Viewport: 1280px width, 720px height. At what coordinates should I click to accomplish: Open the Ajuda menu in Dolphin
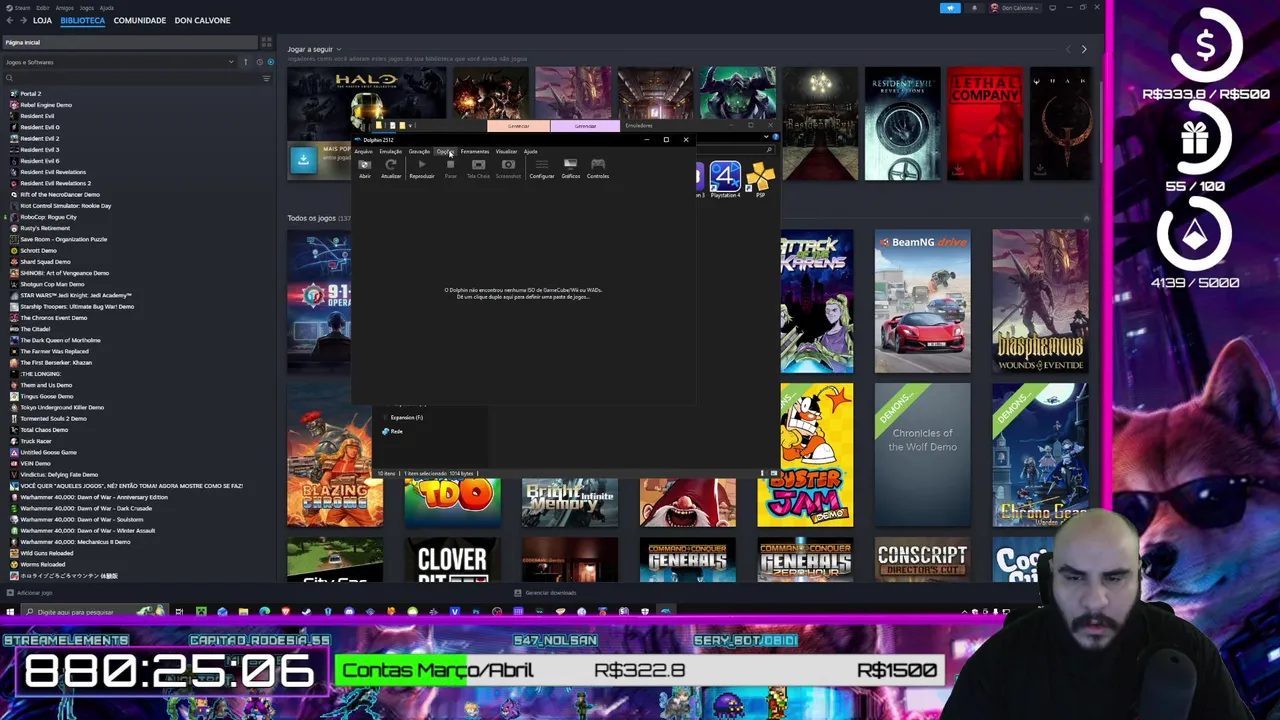(x=530, y=151)
